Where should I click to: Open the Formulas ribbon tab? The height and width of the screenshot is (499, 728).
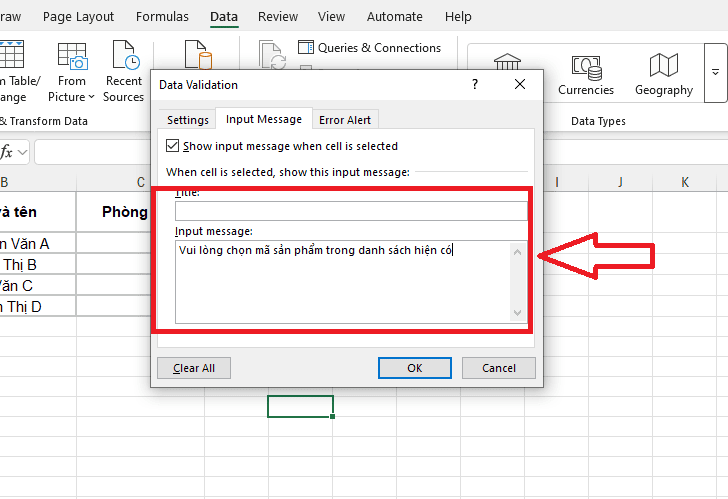(x=162, y=17)
